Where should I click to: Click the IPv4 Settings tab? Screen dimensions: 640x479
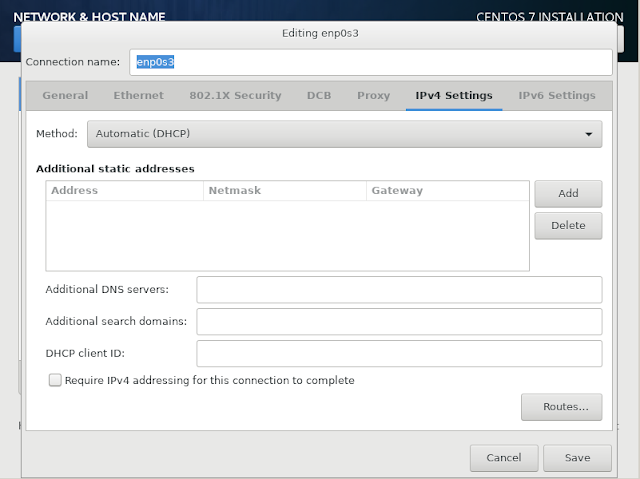454,95
